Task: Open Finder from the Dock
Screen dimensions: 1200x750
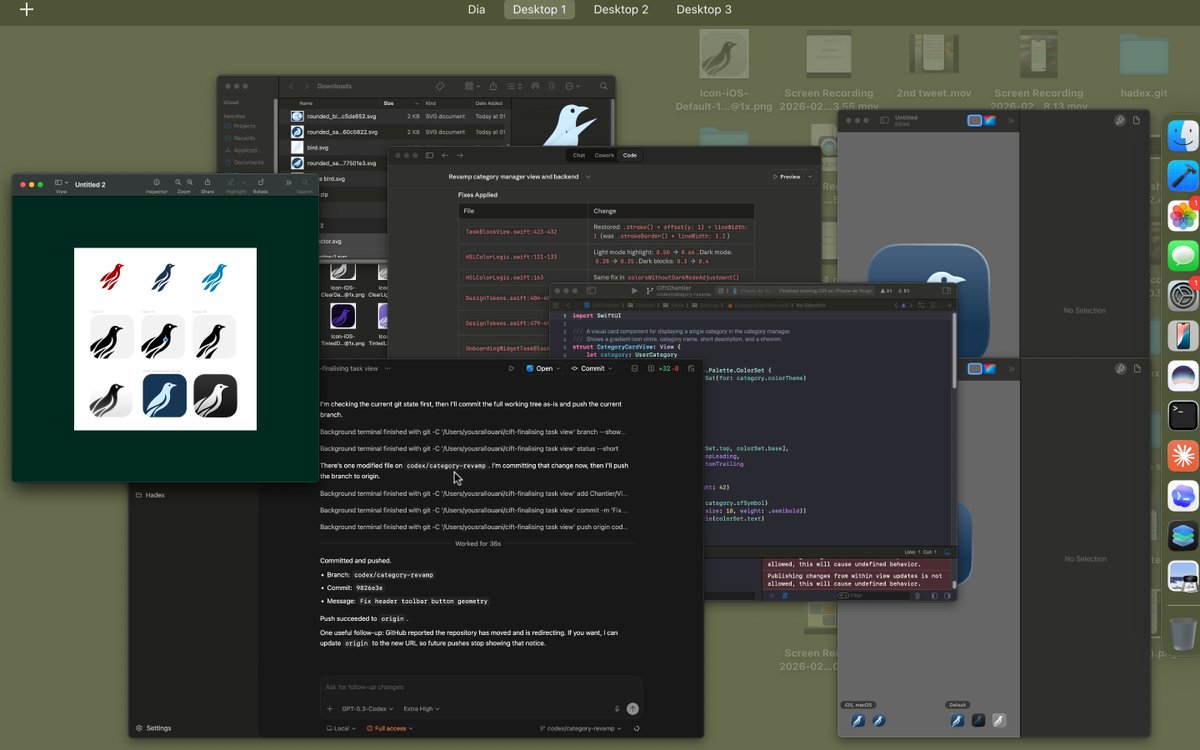Action: tap(1183, 135)
